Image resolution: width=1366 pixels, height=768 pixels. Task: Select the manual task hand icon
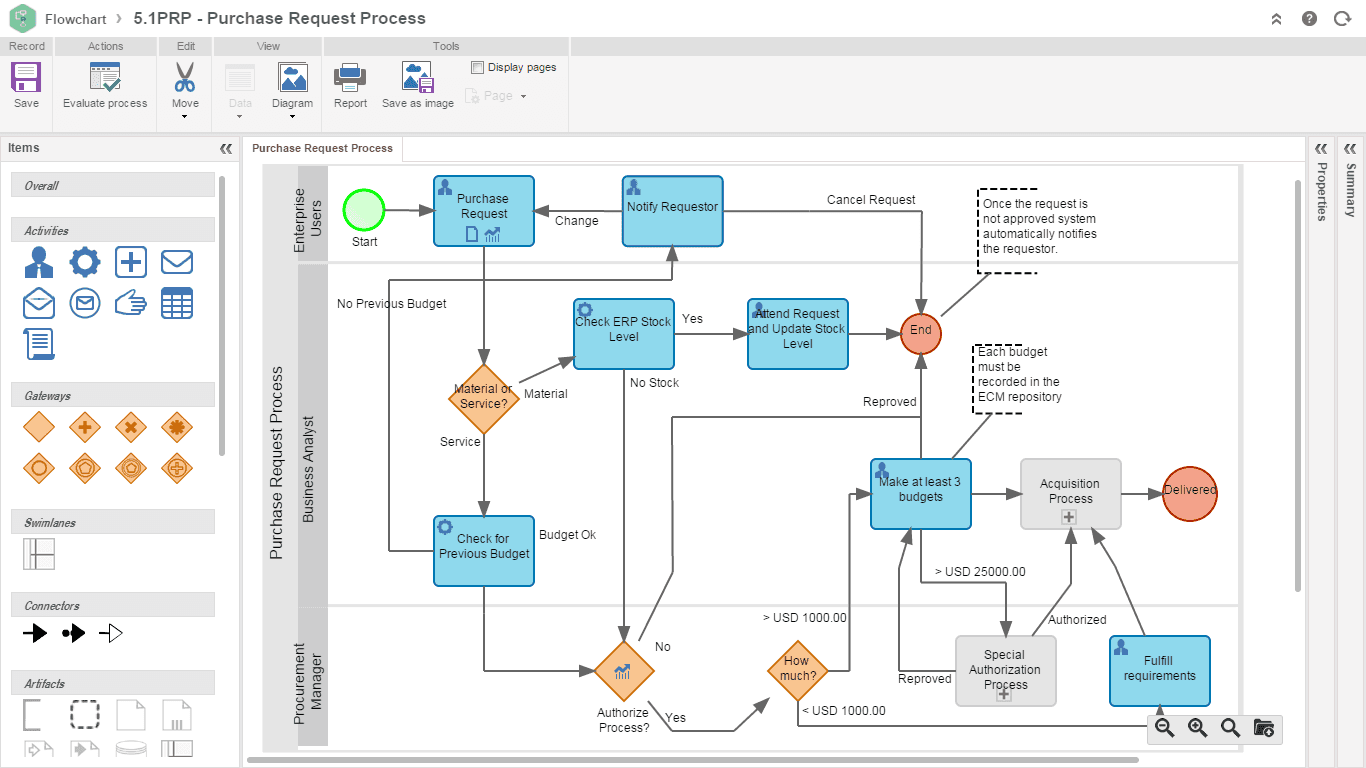pyautogui.click(x=131, y=303)
